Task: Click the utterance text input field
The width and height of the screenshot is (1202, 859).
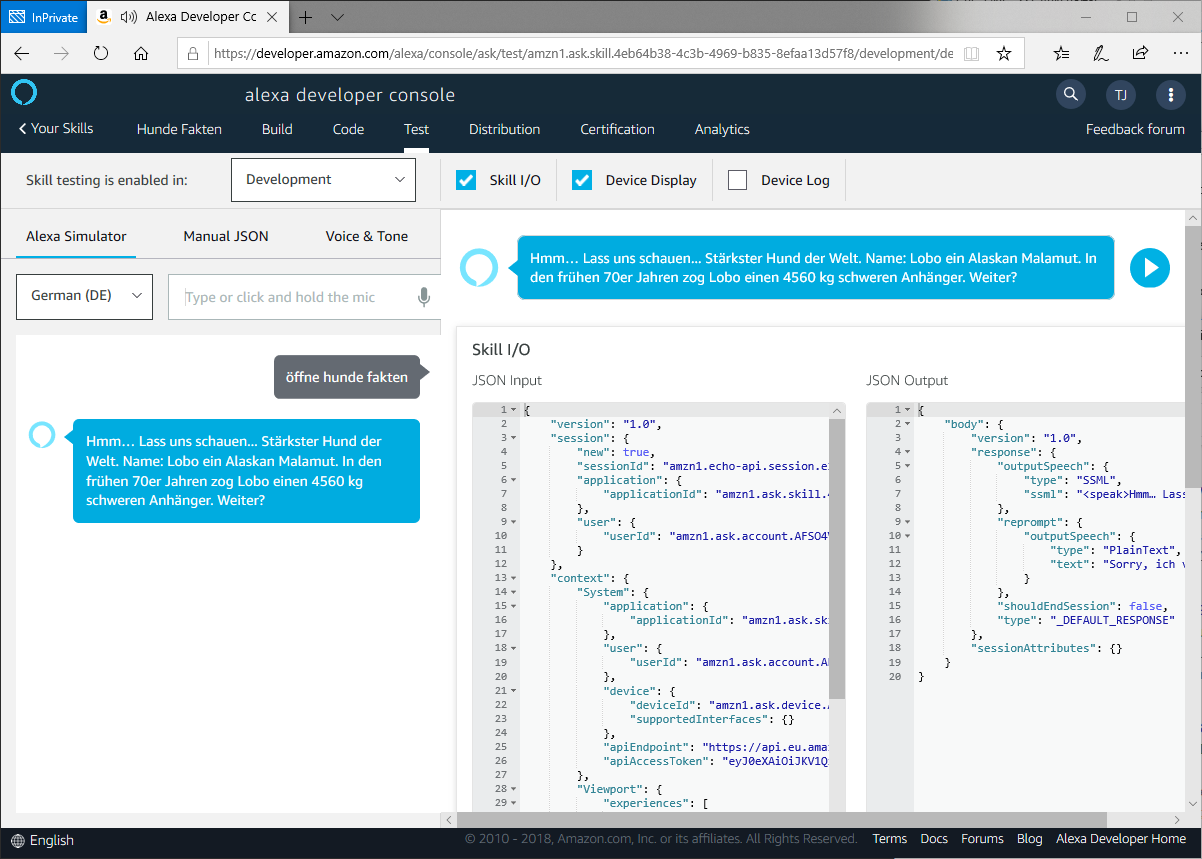Action: (x=290, y=297)
